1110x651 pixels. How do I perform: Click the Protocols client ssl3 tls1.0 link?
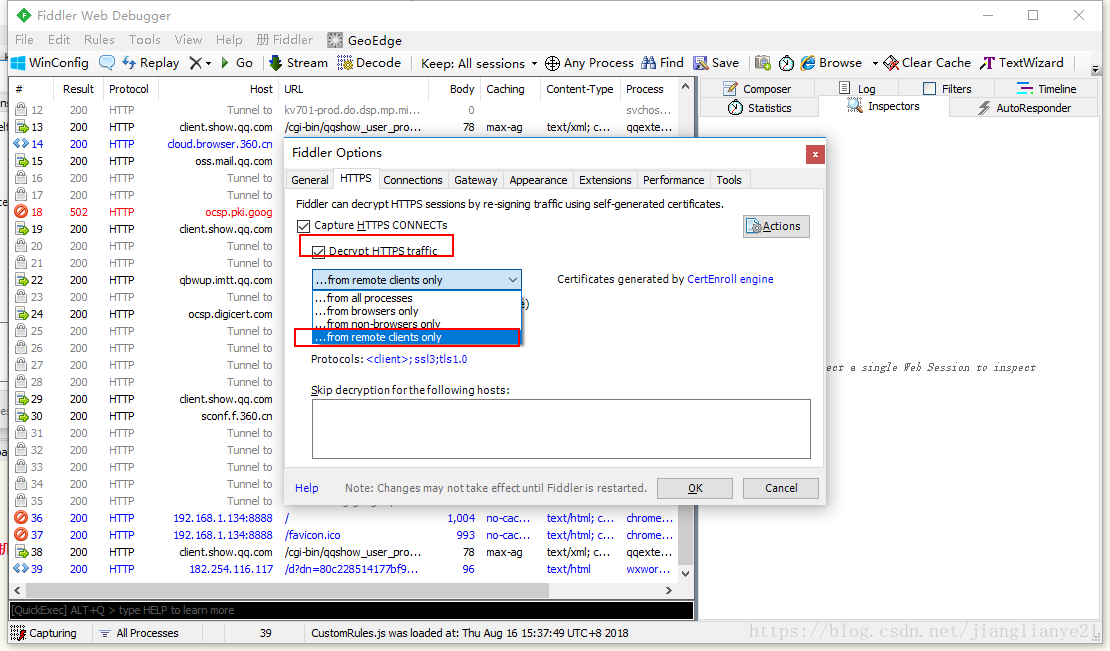pos(416,359)
